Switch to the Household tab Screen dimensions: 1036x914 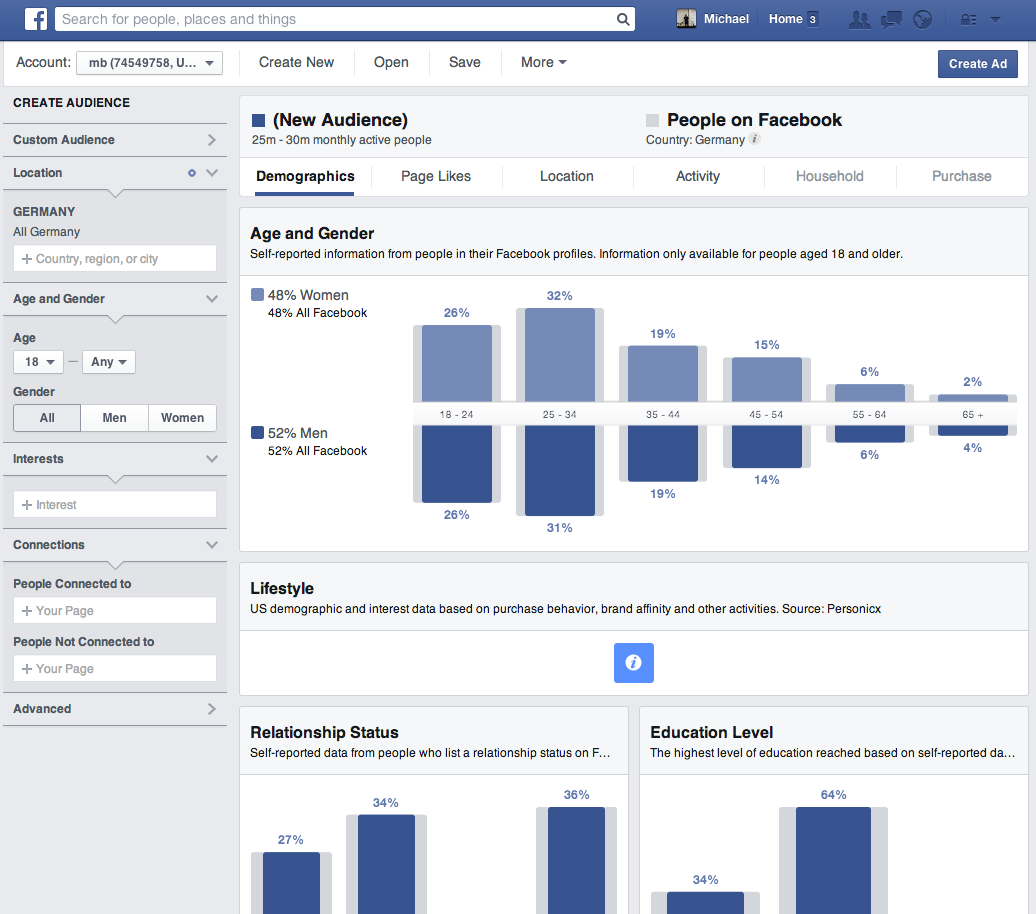829,176
